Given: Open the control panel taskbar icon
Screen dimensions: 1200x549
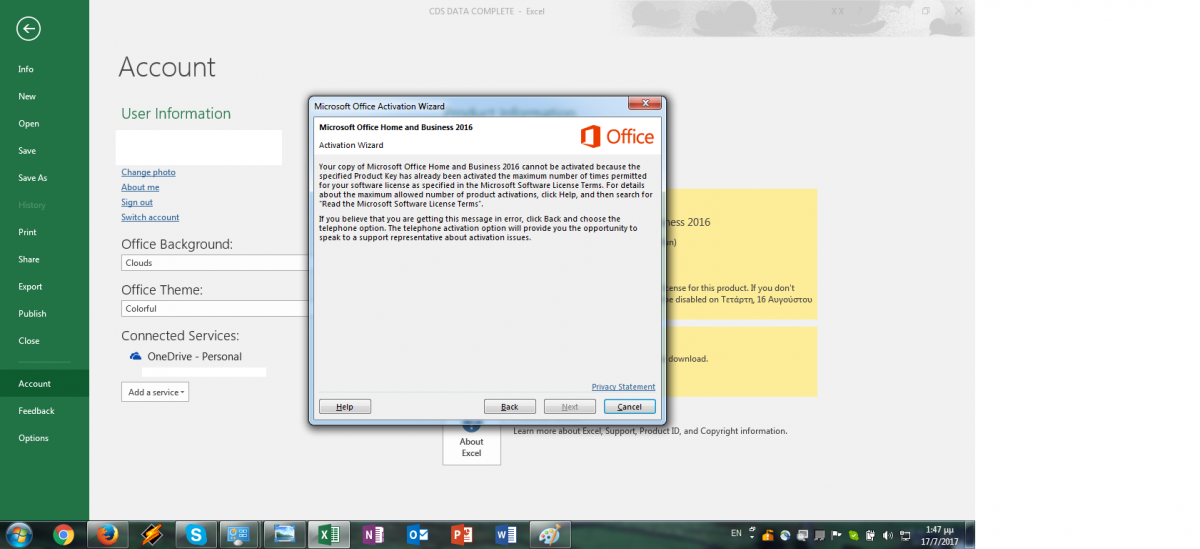Looking at the screenshot, I should [x=240, y=535].
